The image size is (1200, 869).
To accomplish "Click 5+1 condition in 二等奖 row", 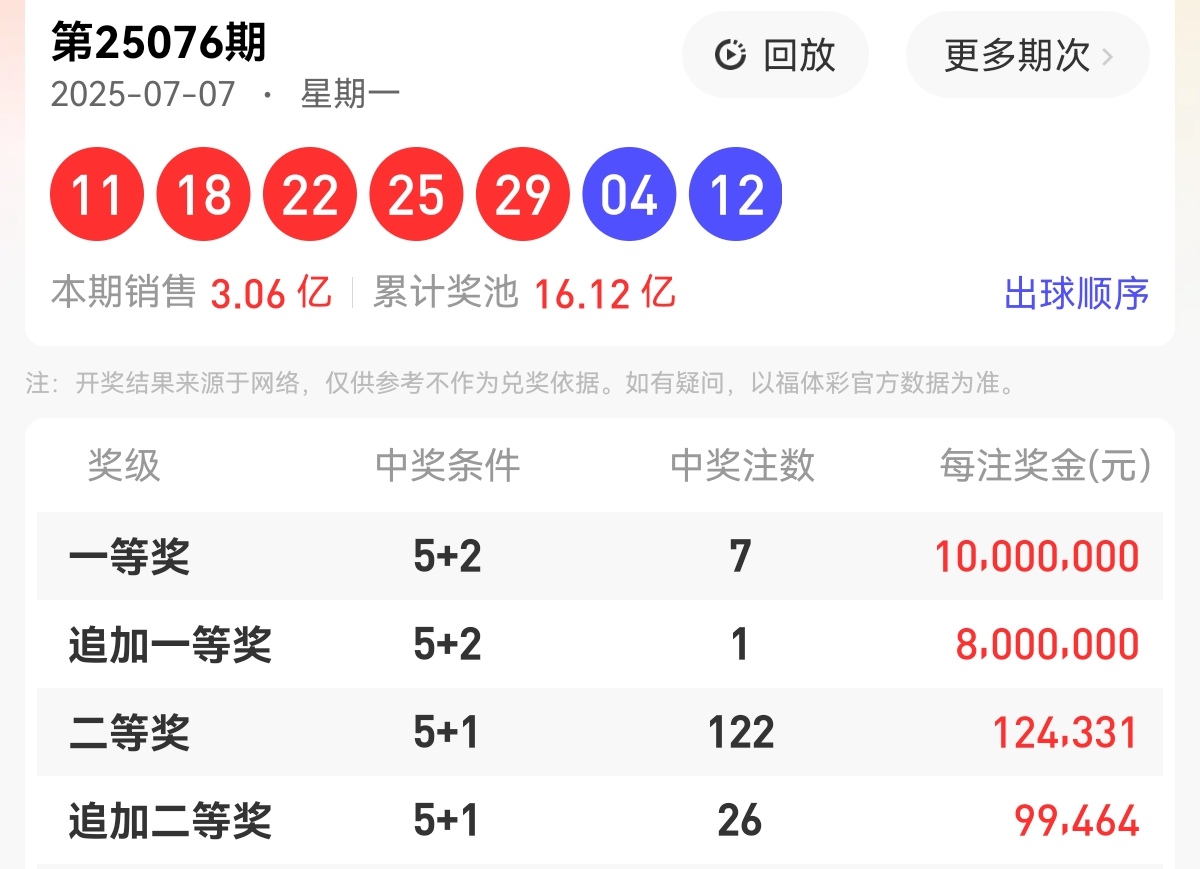I will click(446, 733).
